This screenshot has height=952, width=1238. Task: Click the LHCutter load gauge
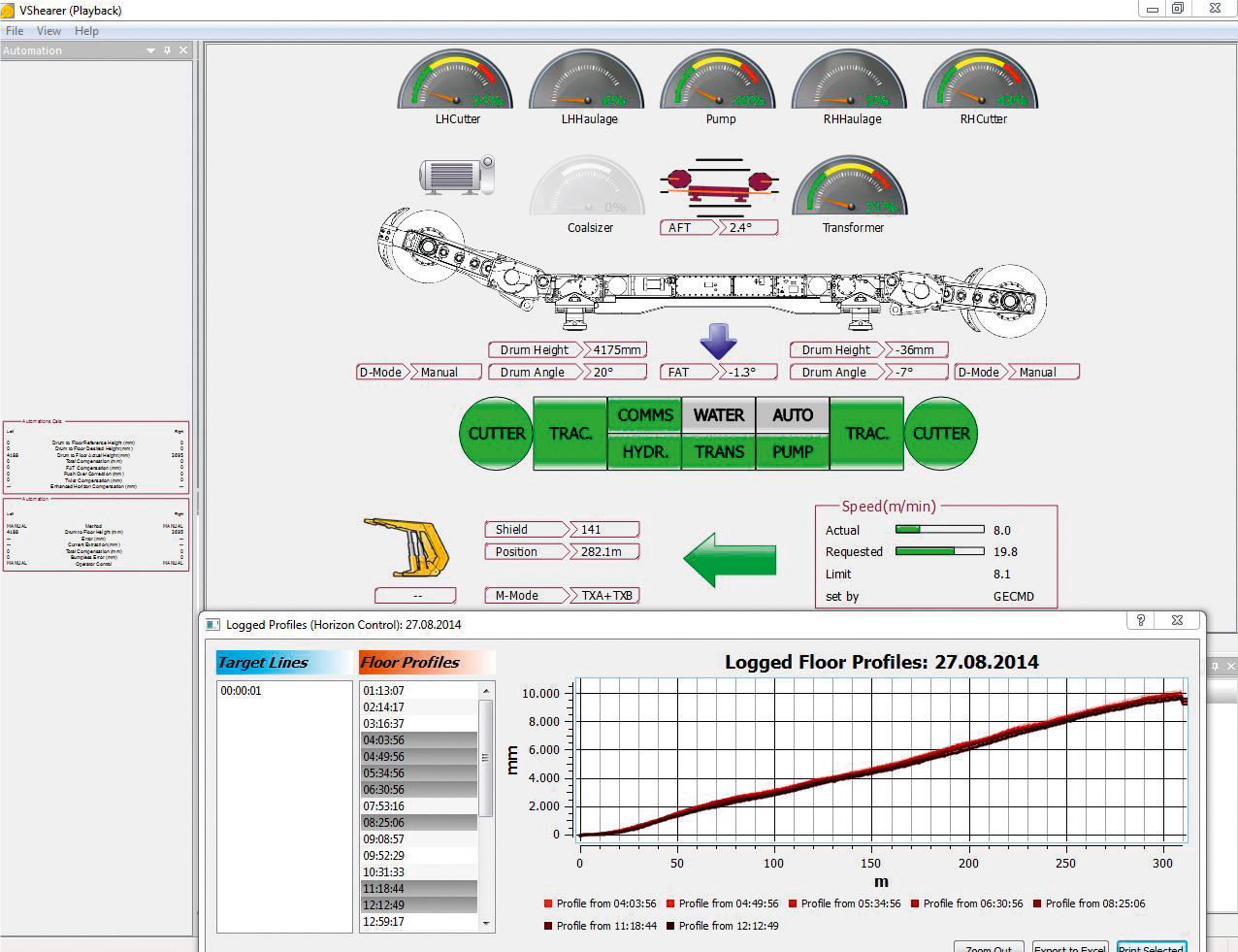click(457, 82)
